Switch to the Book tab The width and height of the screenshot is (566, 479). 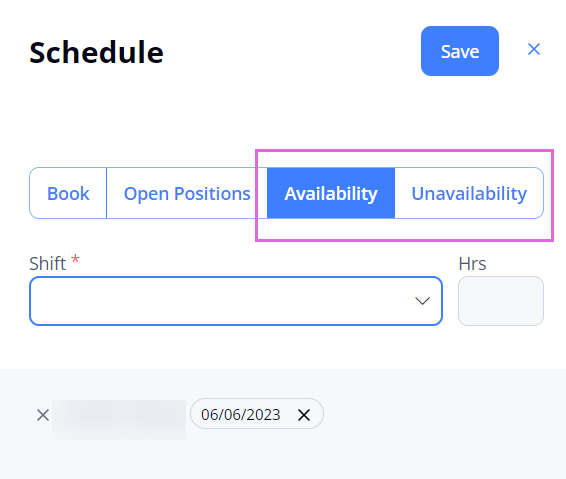(x=68, y=193)
